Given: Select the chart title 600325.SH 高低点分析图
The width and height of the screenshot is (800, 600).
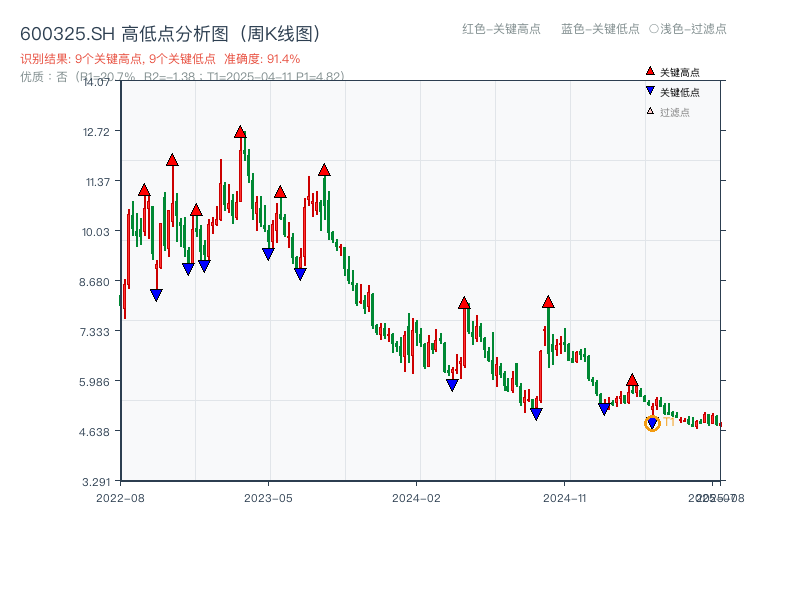Looking at the screenshot, I should (x=170, y=31).
